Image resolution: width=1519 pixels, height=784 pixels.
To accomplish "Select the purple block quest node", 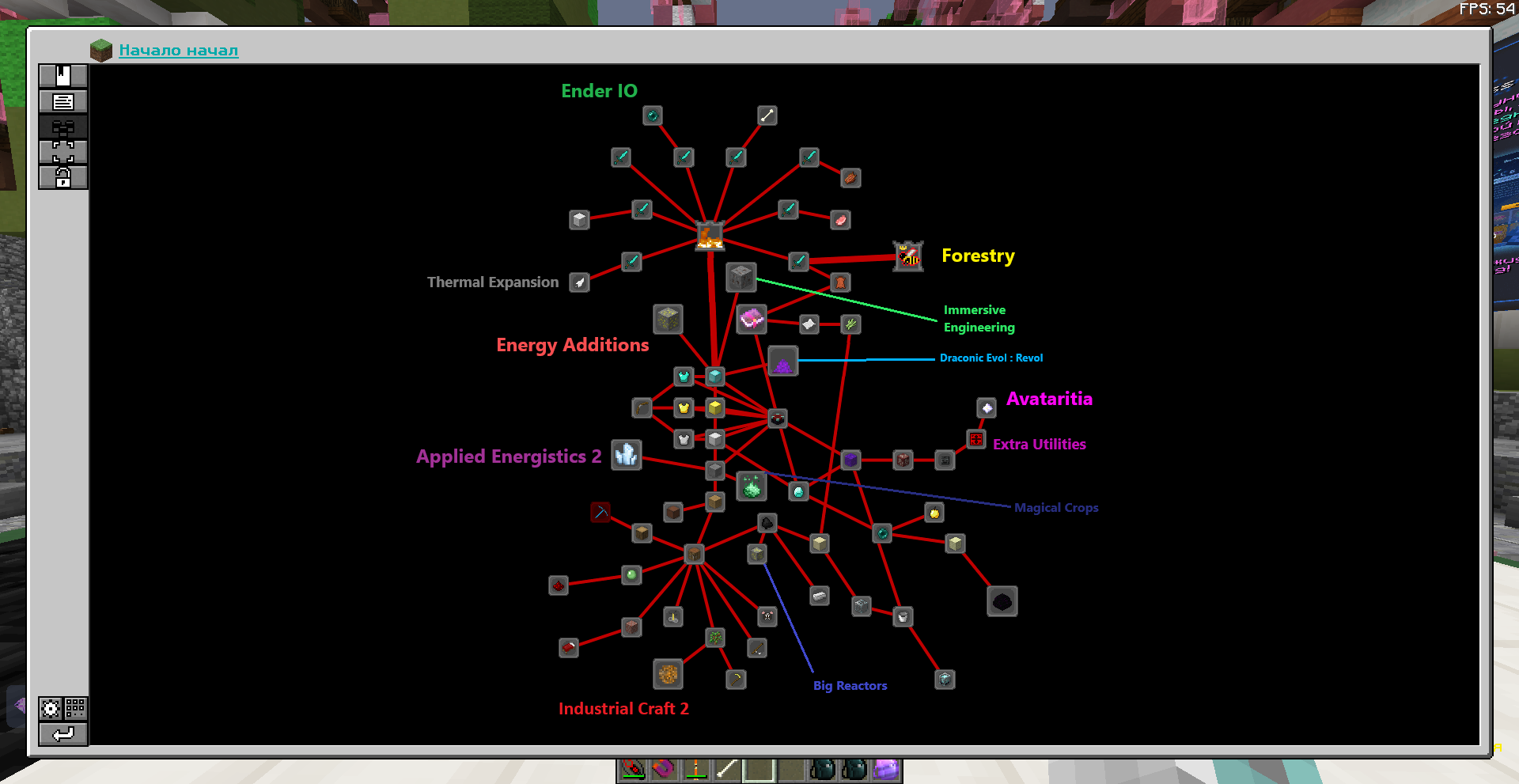I will tap(850, 460).
